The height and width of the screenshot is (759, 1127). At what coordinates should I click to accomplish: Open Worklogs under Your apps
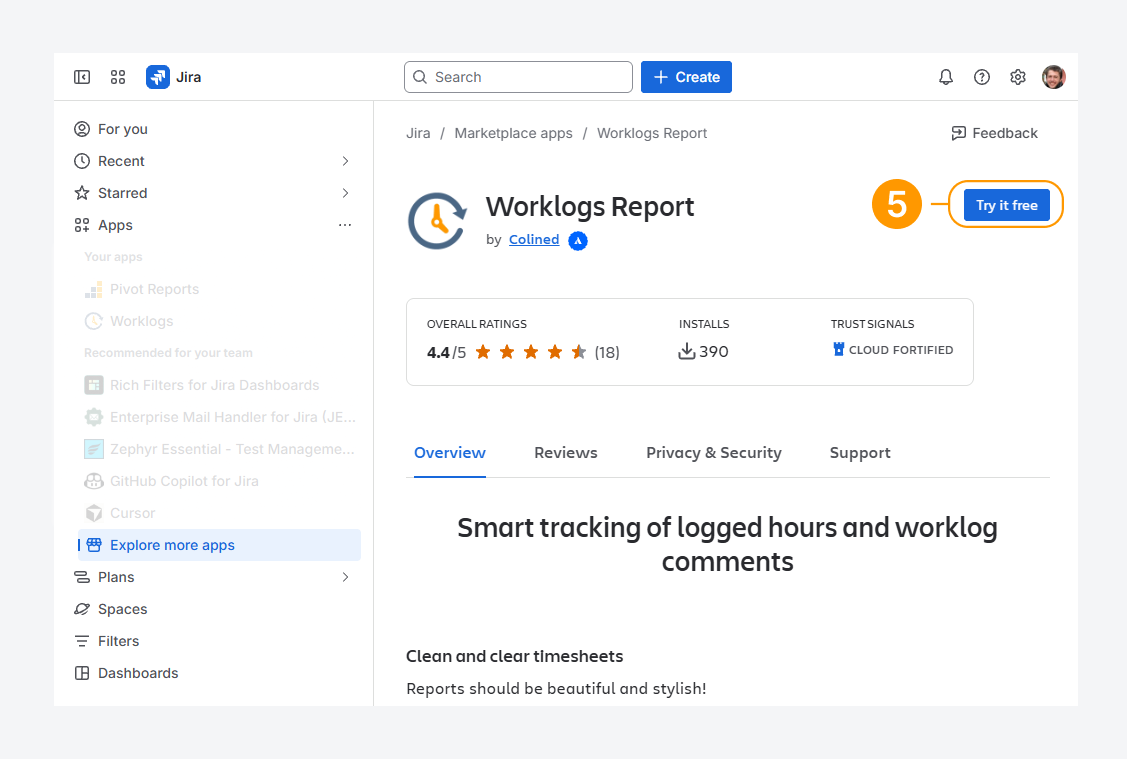pyautogui.click(x=219, y=321)
